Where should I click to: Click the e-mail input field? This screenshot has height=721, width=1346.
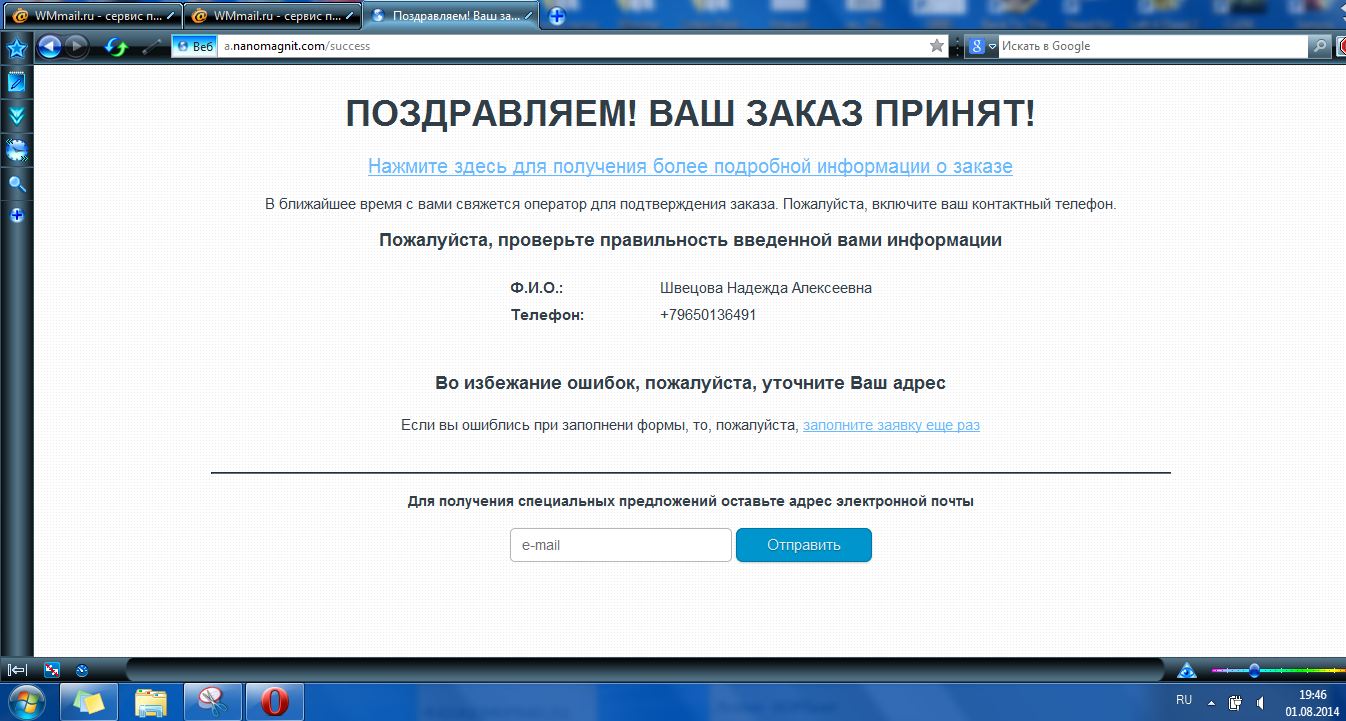point(621,545)
